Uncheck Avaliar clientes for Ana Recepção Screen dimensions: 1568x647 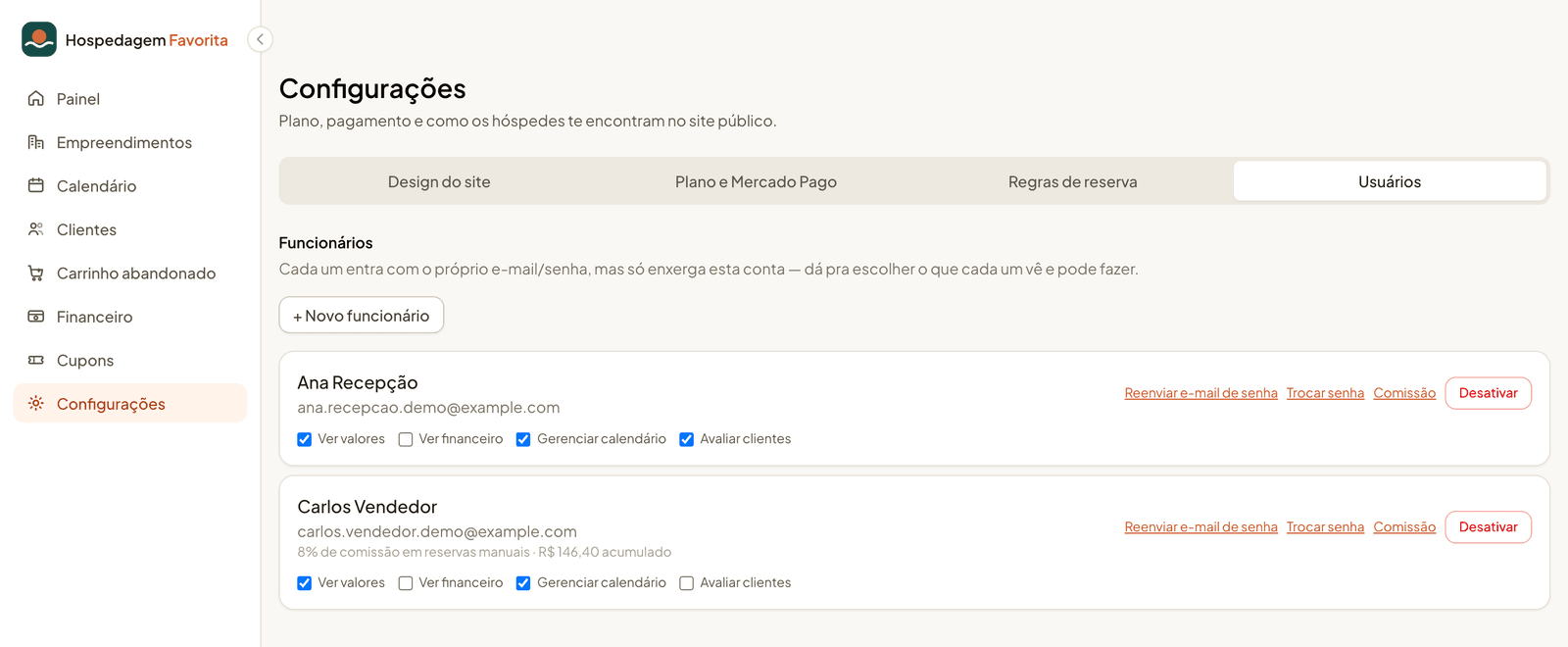click(x=687, y=439)
